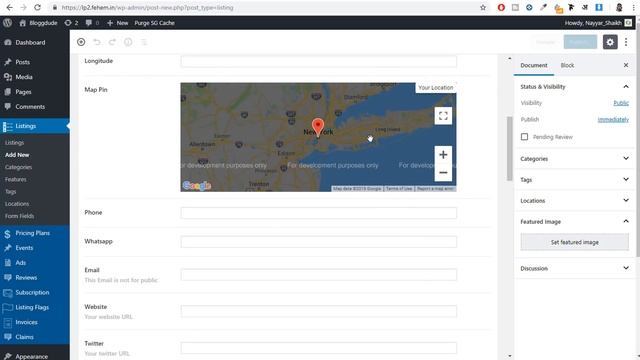640x360 pixels.
Task: Click the Phone input field
Action: point(318,213)
